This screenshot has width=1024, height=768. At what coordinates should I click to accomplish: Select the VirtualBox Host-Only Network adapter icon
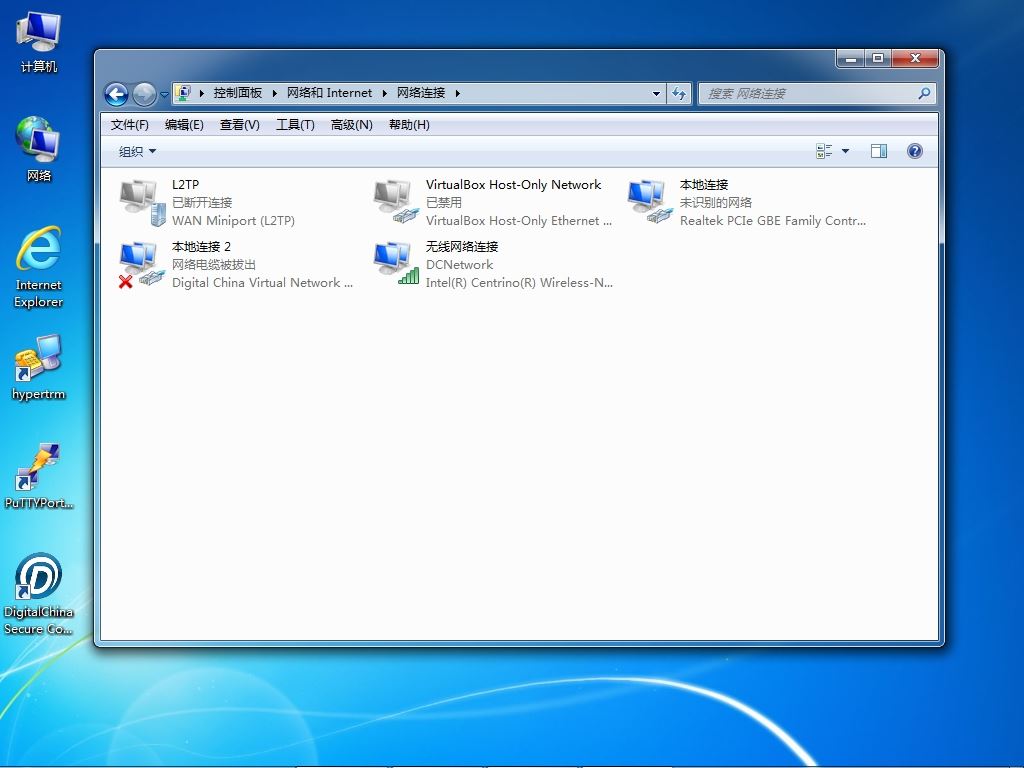tap(396, 202)
